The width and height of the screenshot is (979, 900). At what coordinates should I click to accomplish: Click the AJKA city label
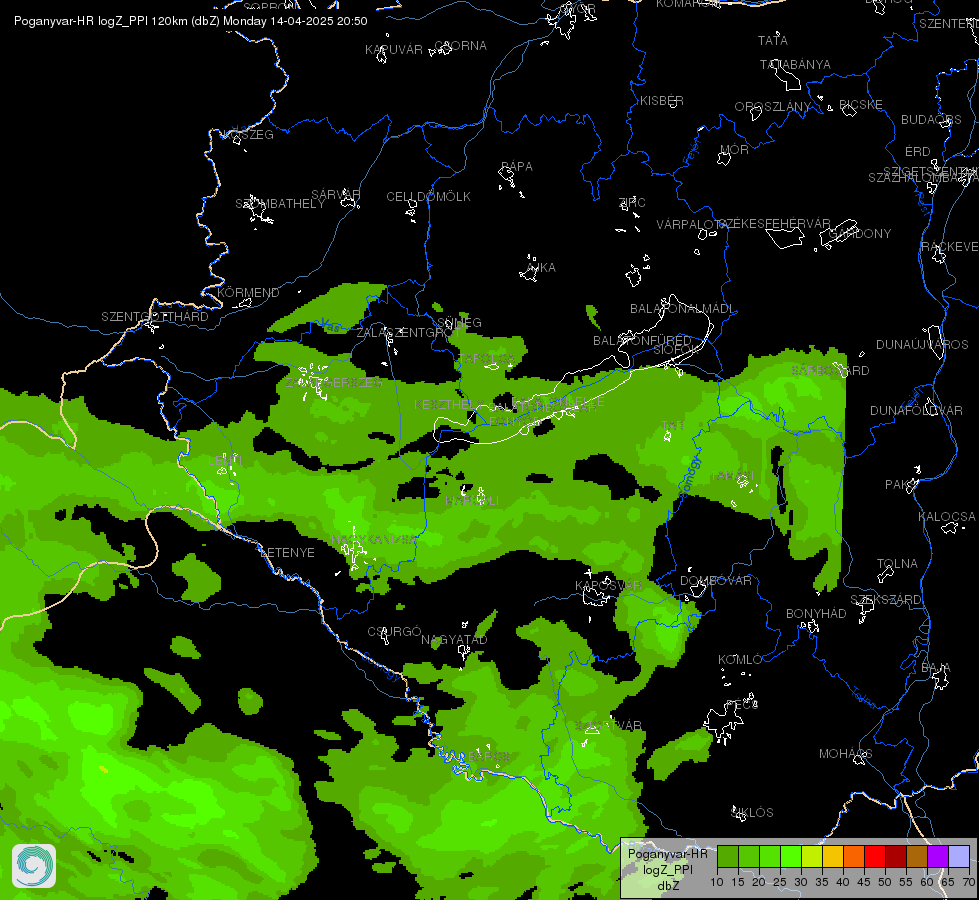coord(541,268)
